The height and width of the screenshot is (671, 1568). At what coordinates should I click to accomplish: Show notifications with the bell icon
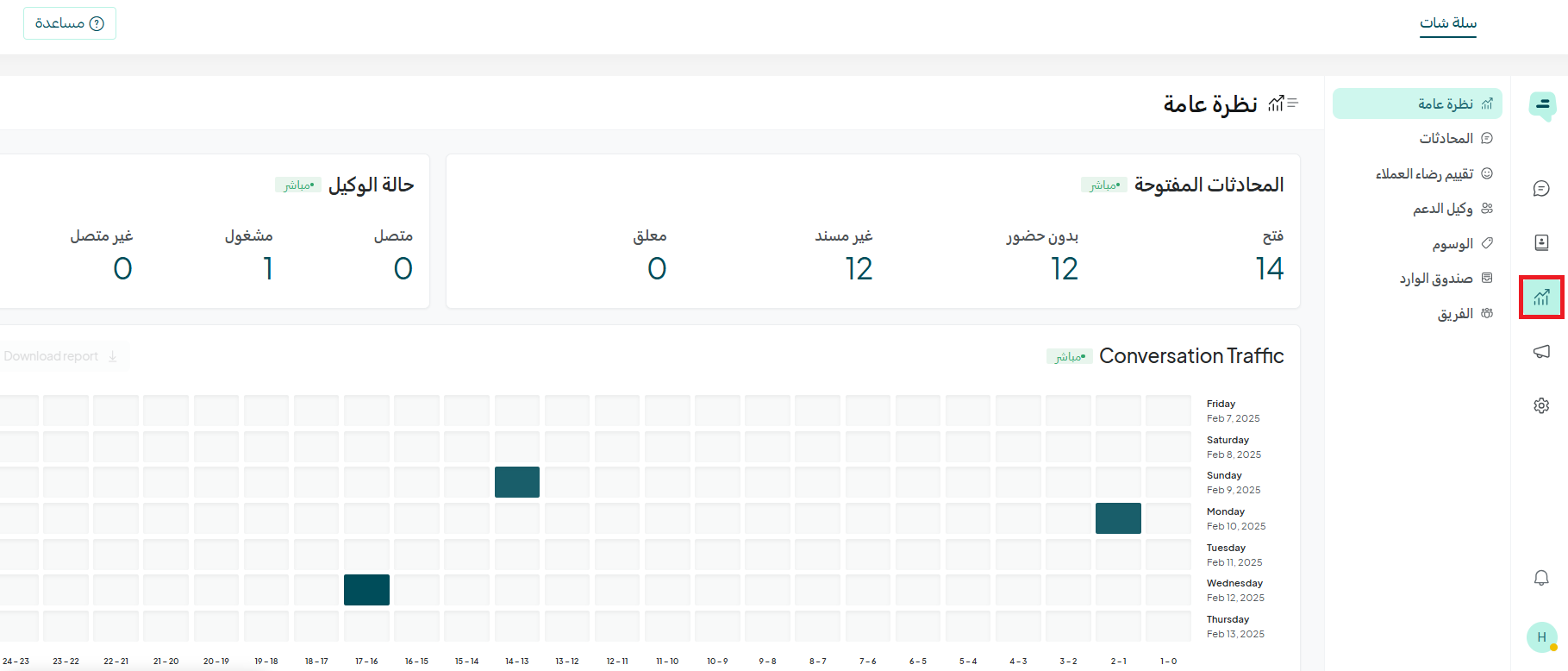(1541, 578)
